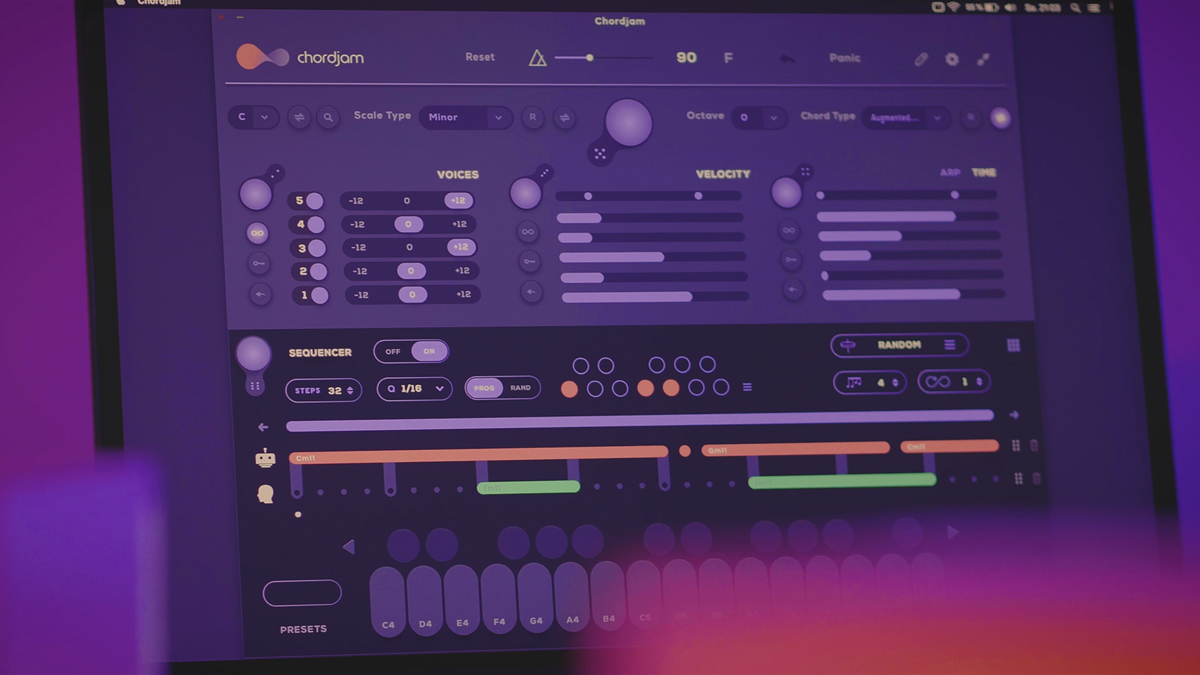The height and width of the screenshot is (675, 1200).
Task: Open the 1/16 quantize dropdown
Action: point(415,389)
